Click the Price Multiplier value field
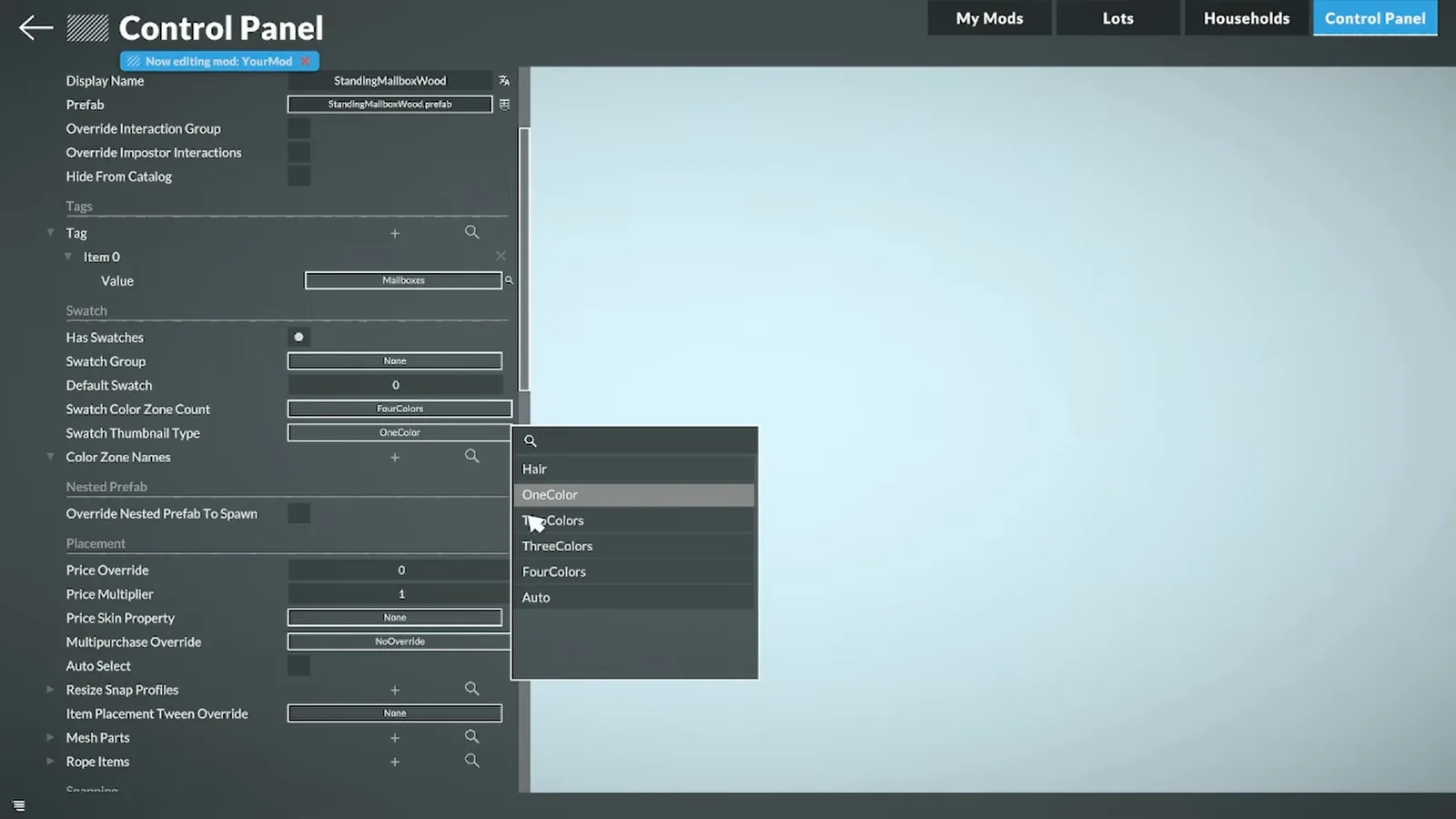Screen dimensions: 1456x819 399,594
